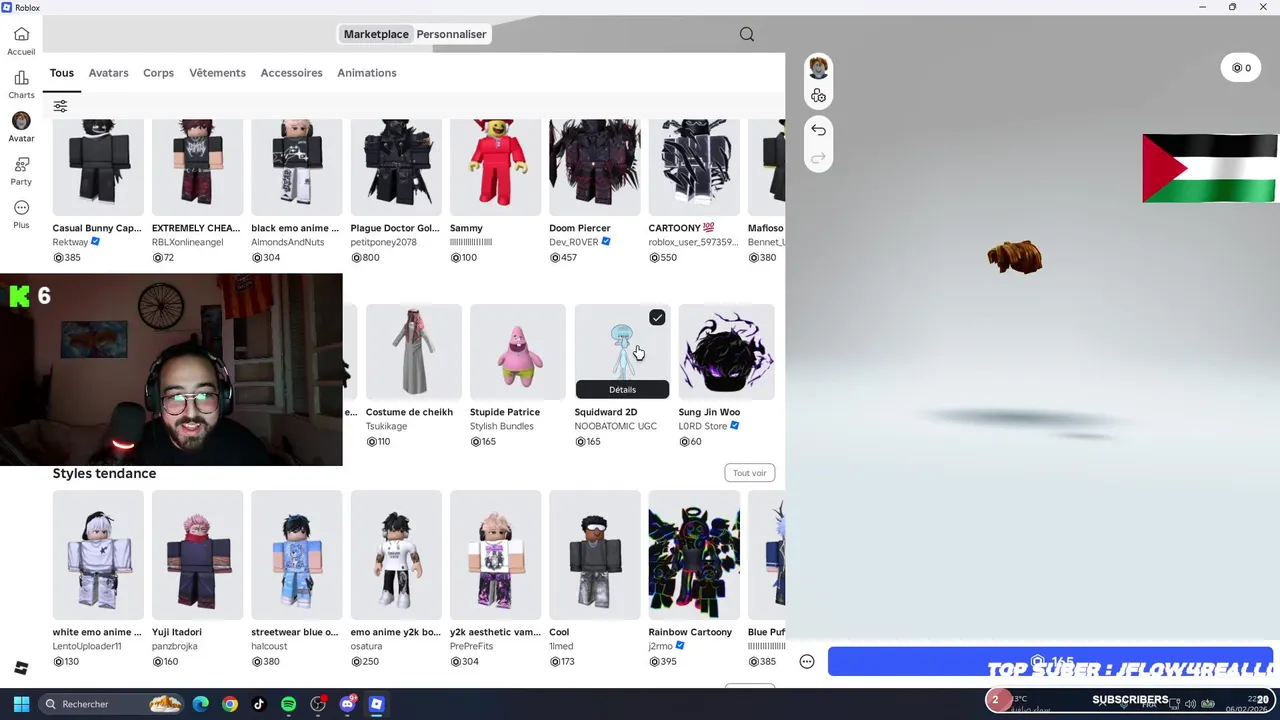
Task: Open Détails for Squidward 2D
Action: point(622,389)
